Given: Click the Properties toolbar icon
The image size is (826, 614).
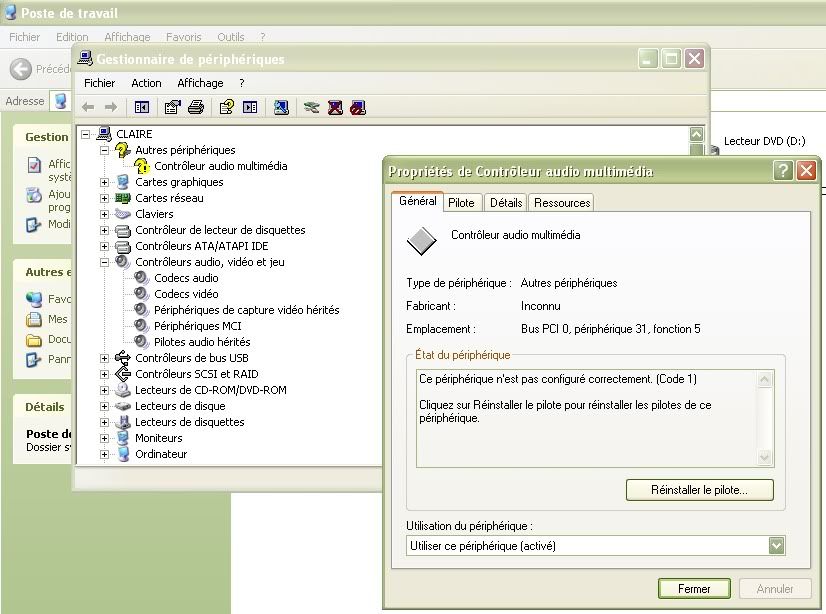Looking at the screenshot, I should click(173, 107).
